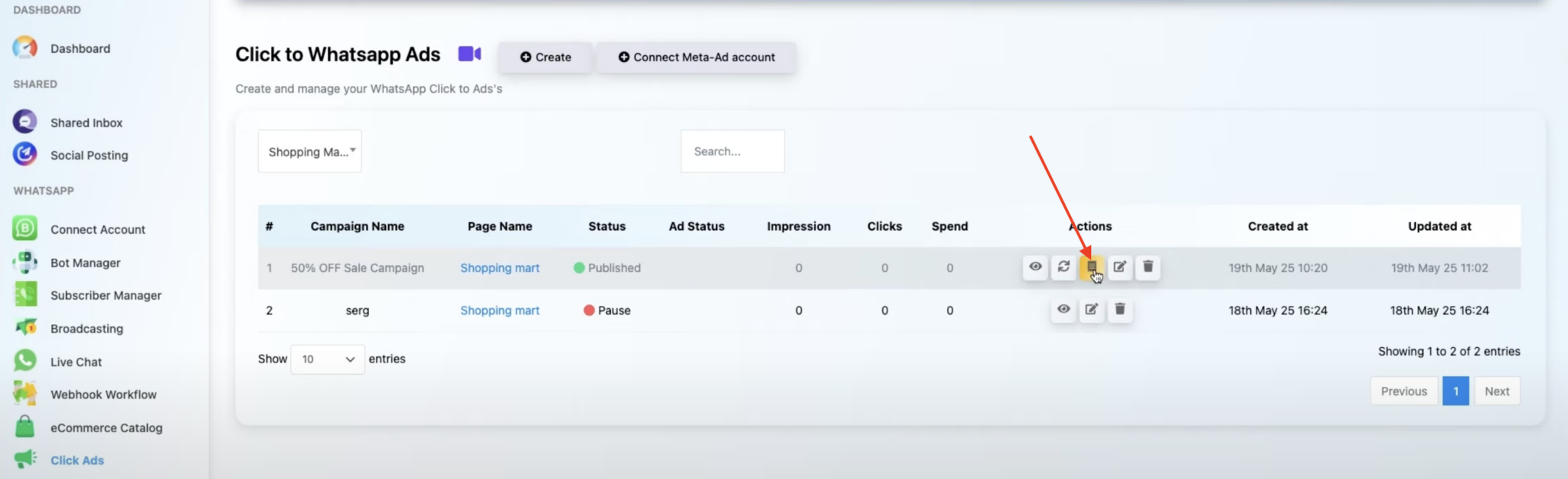Image resolution: width=1568 pixels, height=479 pixels.
Task: Go to Shared Inbox menu item
Action: pyautogui.click(x=87, y=123)
